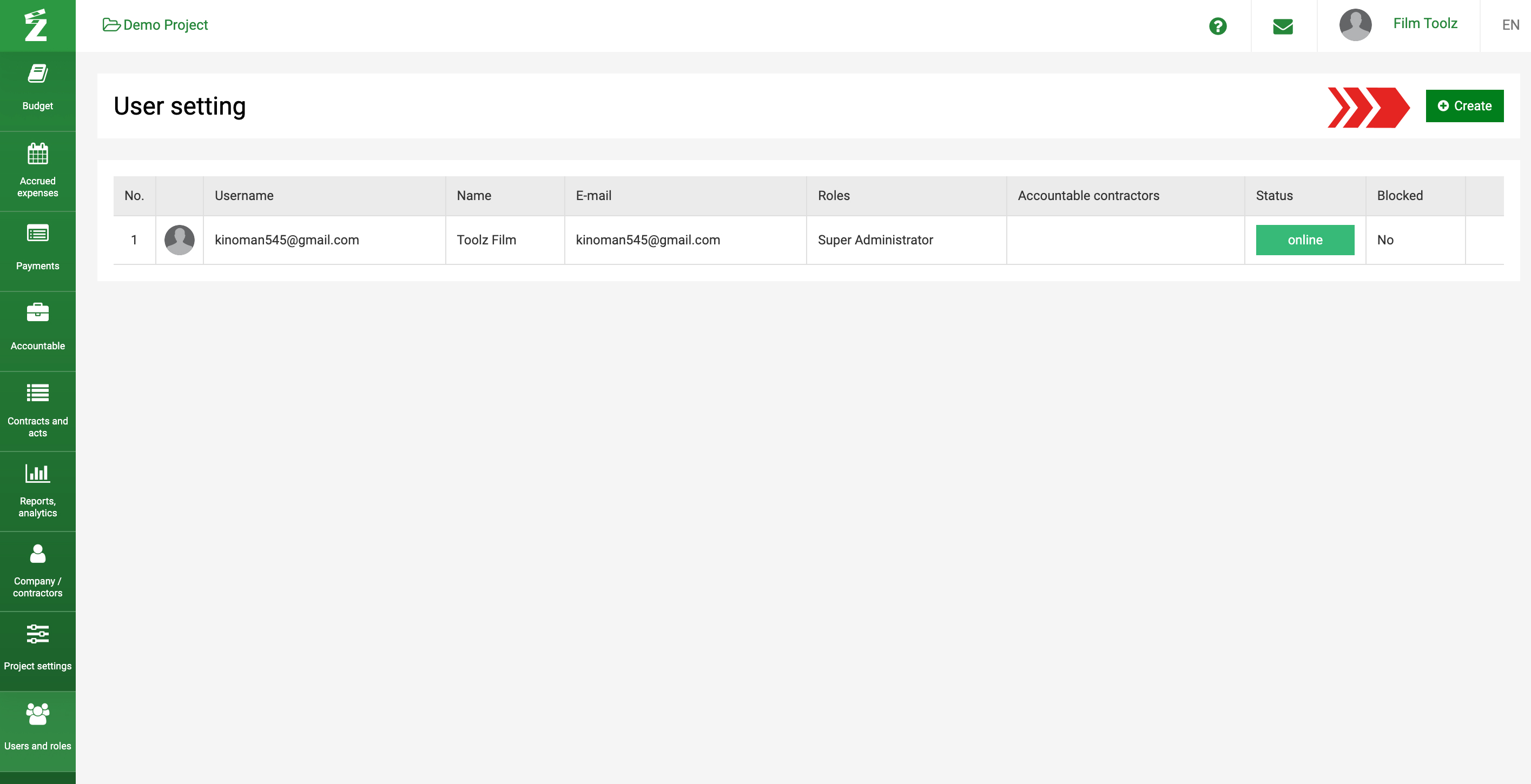Click the profile avatar in header

pos(1355,25)
